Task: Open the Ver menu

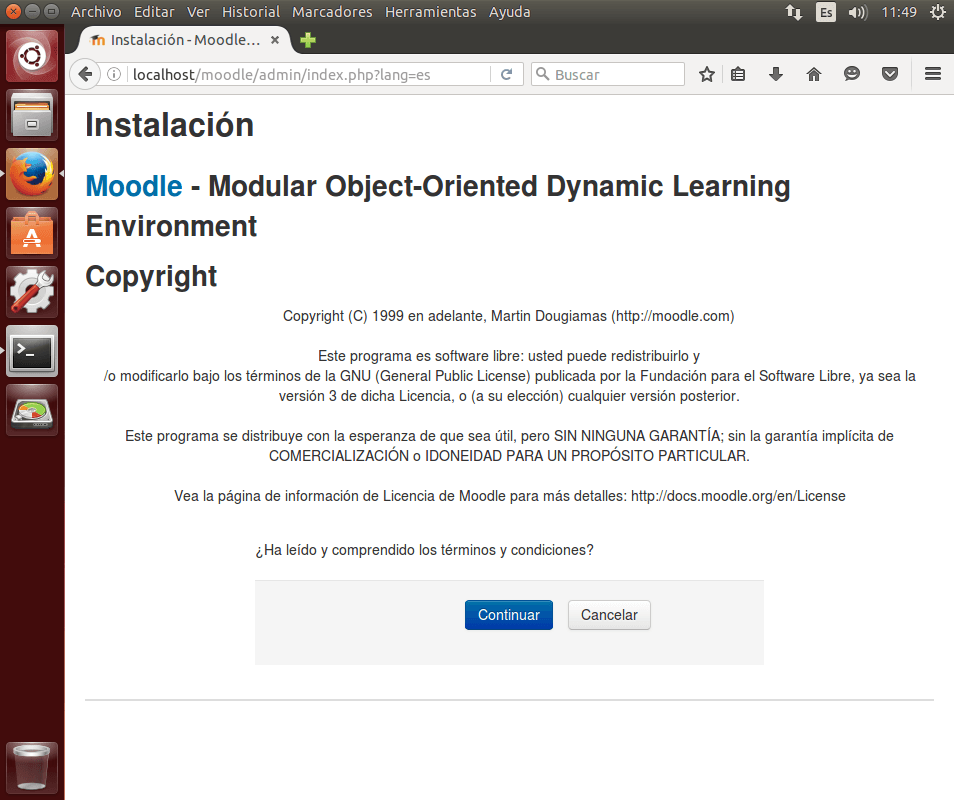Action: click(x=198, y=12)
